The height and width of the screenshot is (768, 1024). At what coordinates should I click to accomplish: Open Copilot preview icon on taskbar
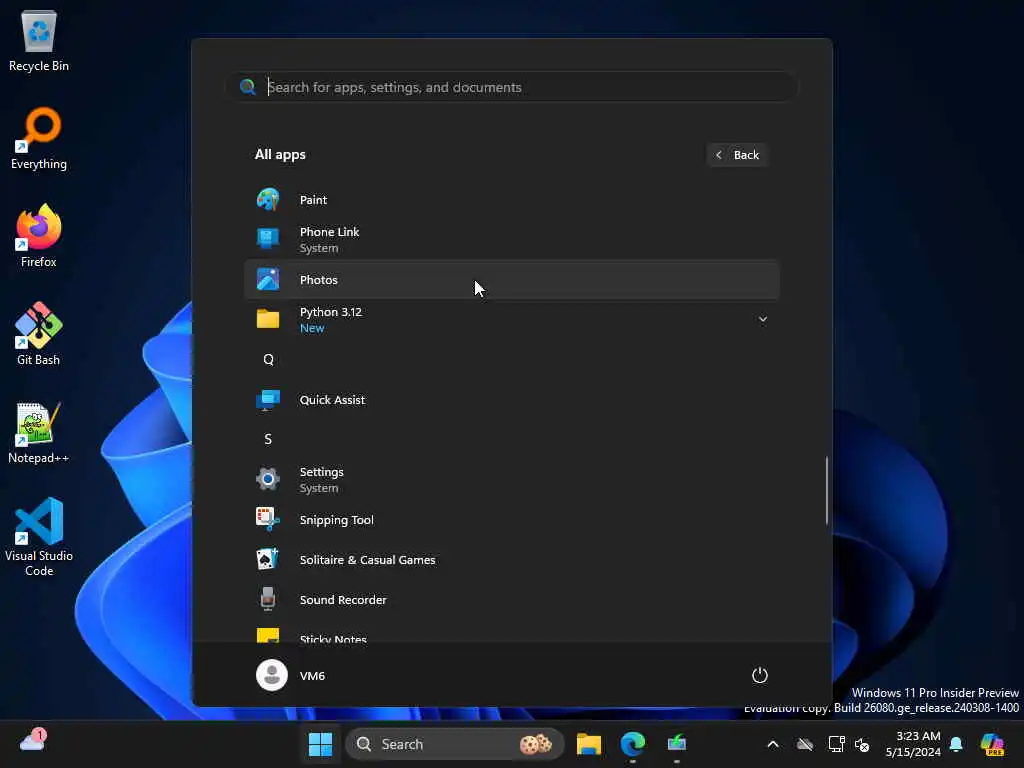[992, 744]
